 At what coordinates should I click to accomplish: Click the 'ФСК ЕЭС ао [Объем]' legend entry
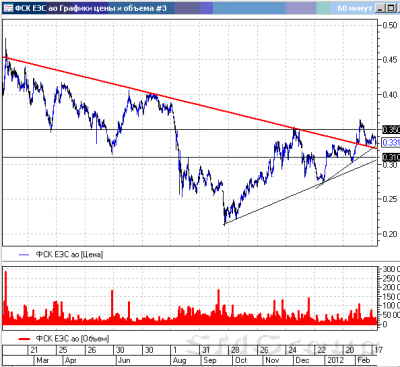pos(72,339)
